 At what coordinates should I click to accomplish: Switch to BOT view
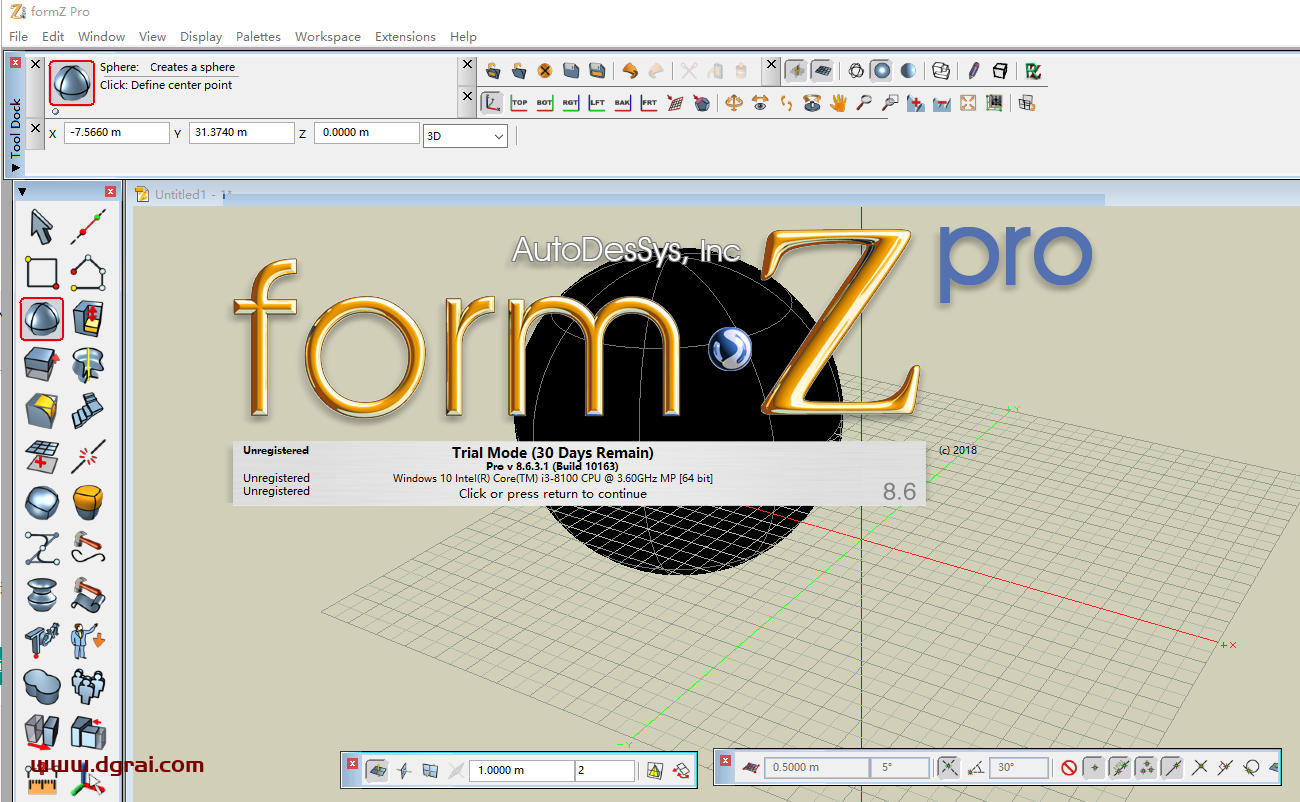pyautogui.click(x=545, y=102)
